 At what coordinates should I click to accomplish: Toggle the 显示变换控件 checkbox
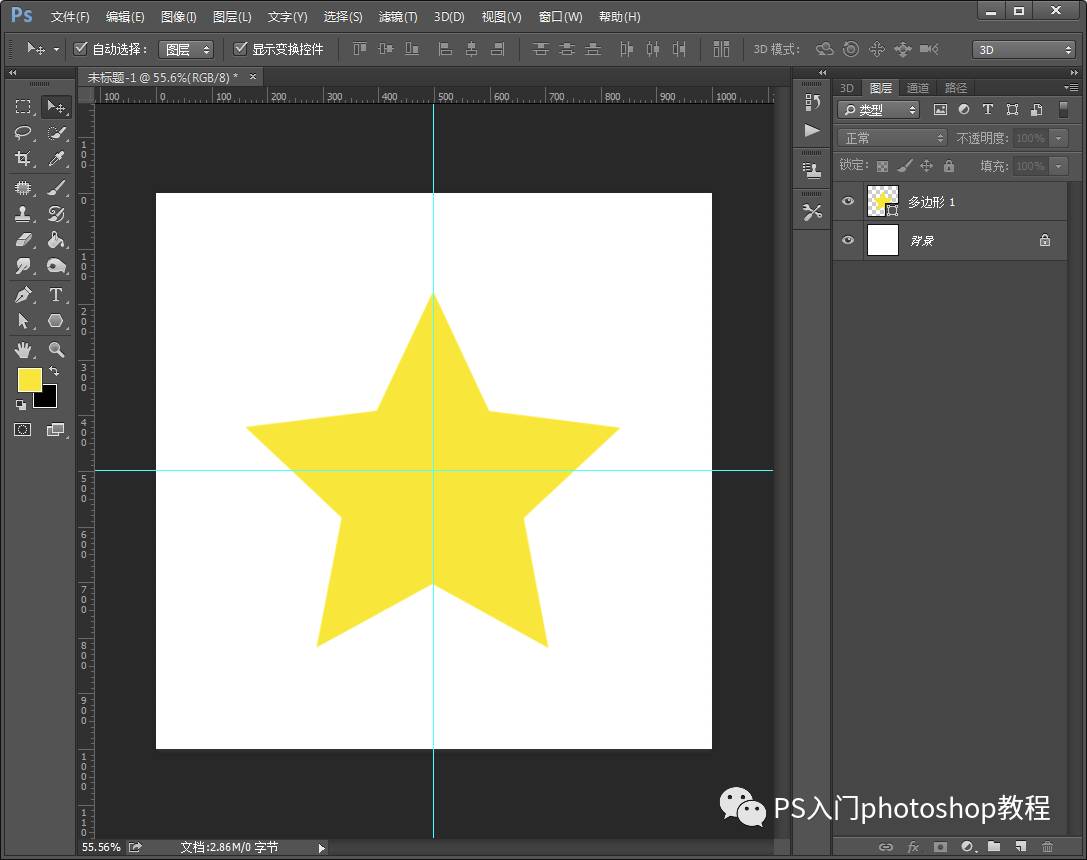pyautogui.click(x=241, y=49)
